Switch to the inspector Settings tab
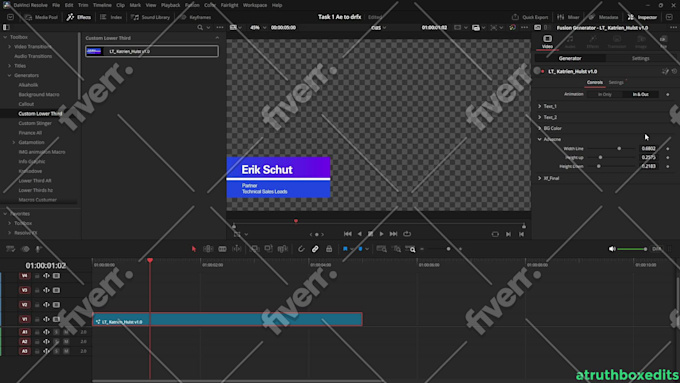Screen dimensions: 680x383 coord(640,58)
